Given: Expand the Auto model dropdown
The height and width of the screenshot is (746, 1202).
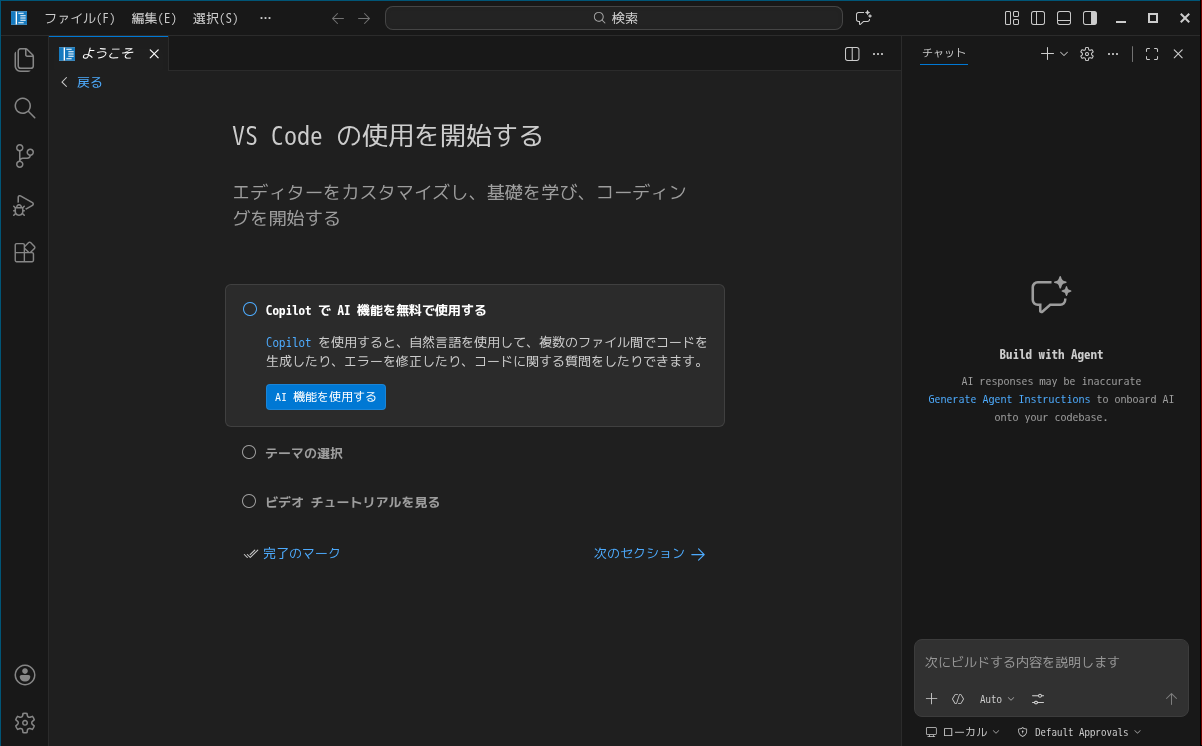Looking at the screenshot, I should click(996, 699).
